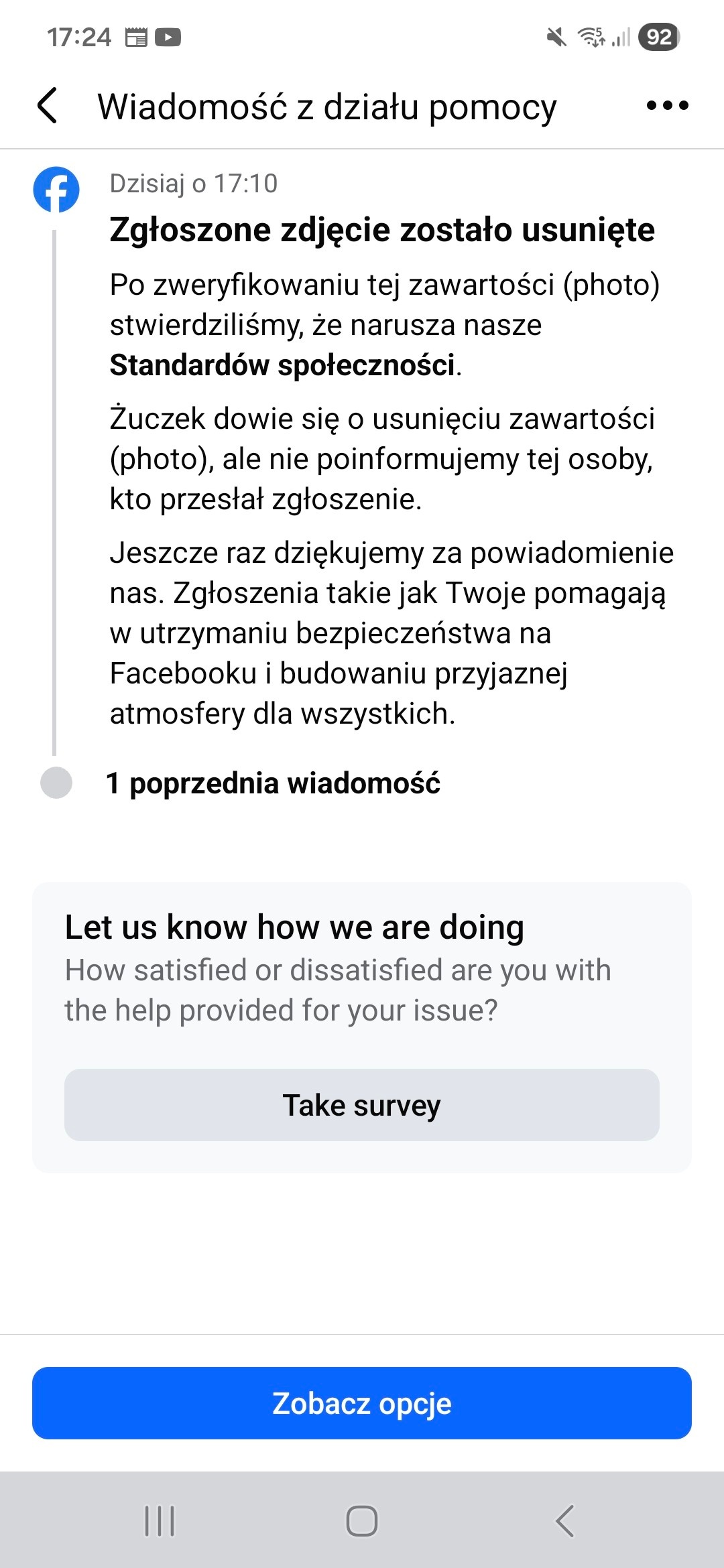Tap the battery level 92 indicator
724x1568 pixels.
(x=659, y=37)
